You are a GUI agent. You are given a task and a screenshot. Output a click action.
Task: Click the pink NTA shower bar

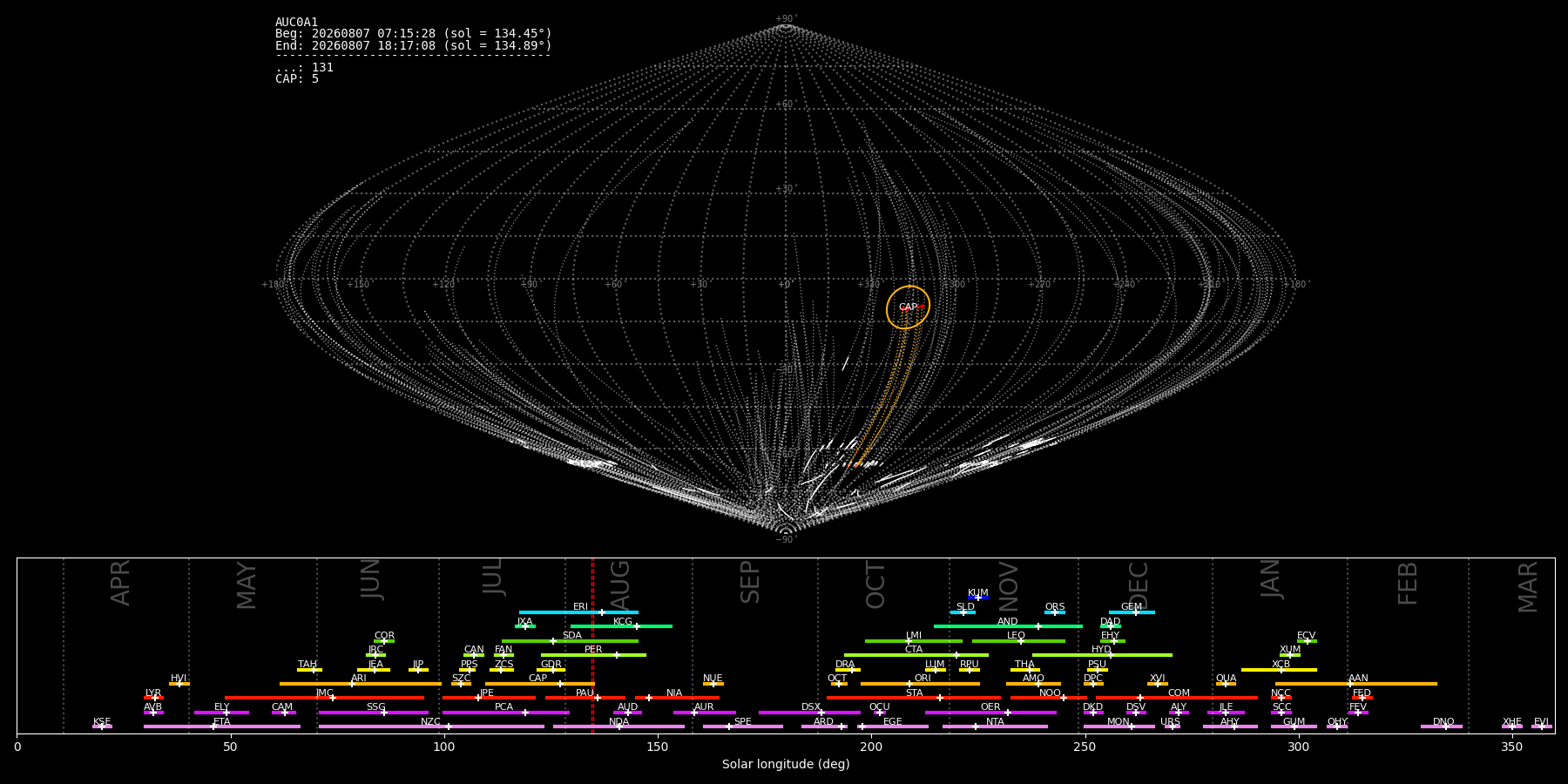pyautogui.click(x=995, y=727)
